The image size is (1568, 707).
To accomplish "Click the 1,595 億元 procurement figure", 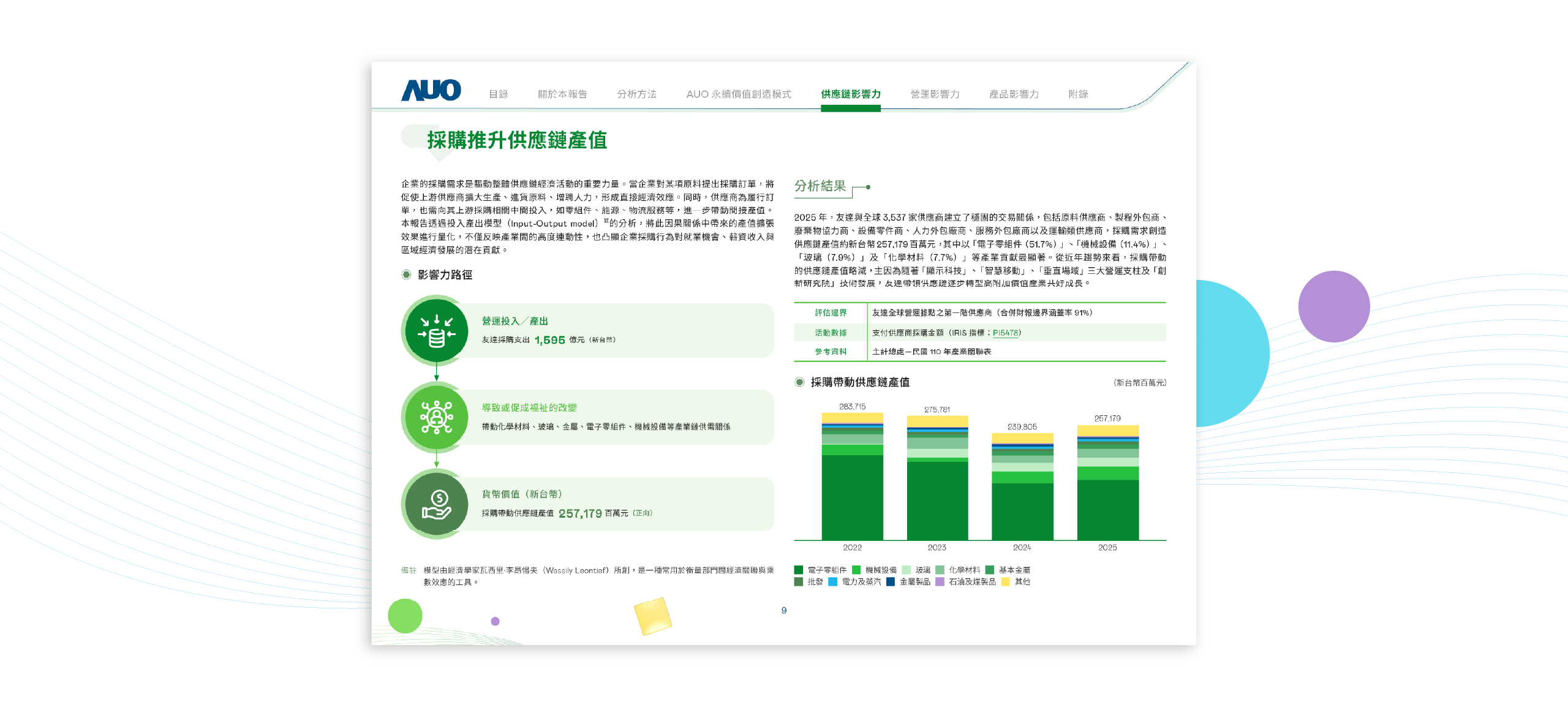I will (x=559, y=340).
